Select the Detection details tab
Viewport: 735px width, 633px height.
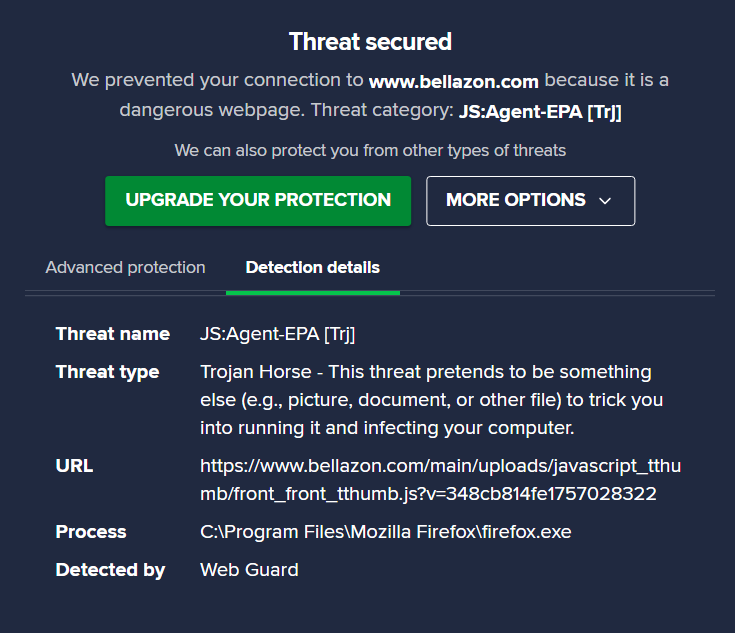[312, 268]
